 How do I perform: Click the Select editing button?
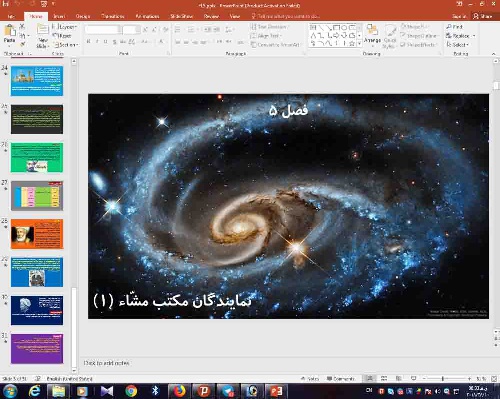pyautogui.click(x=458, y=44)
